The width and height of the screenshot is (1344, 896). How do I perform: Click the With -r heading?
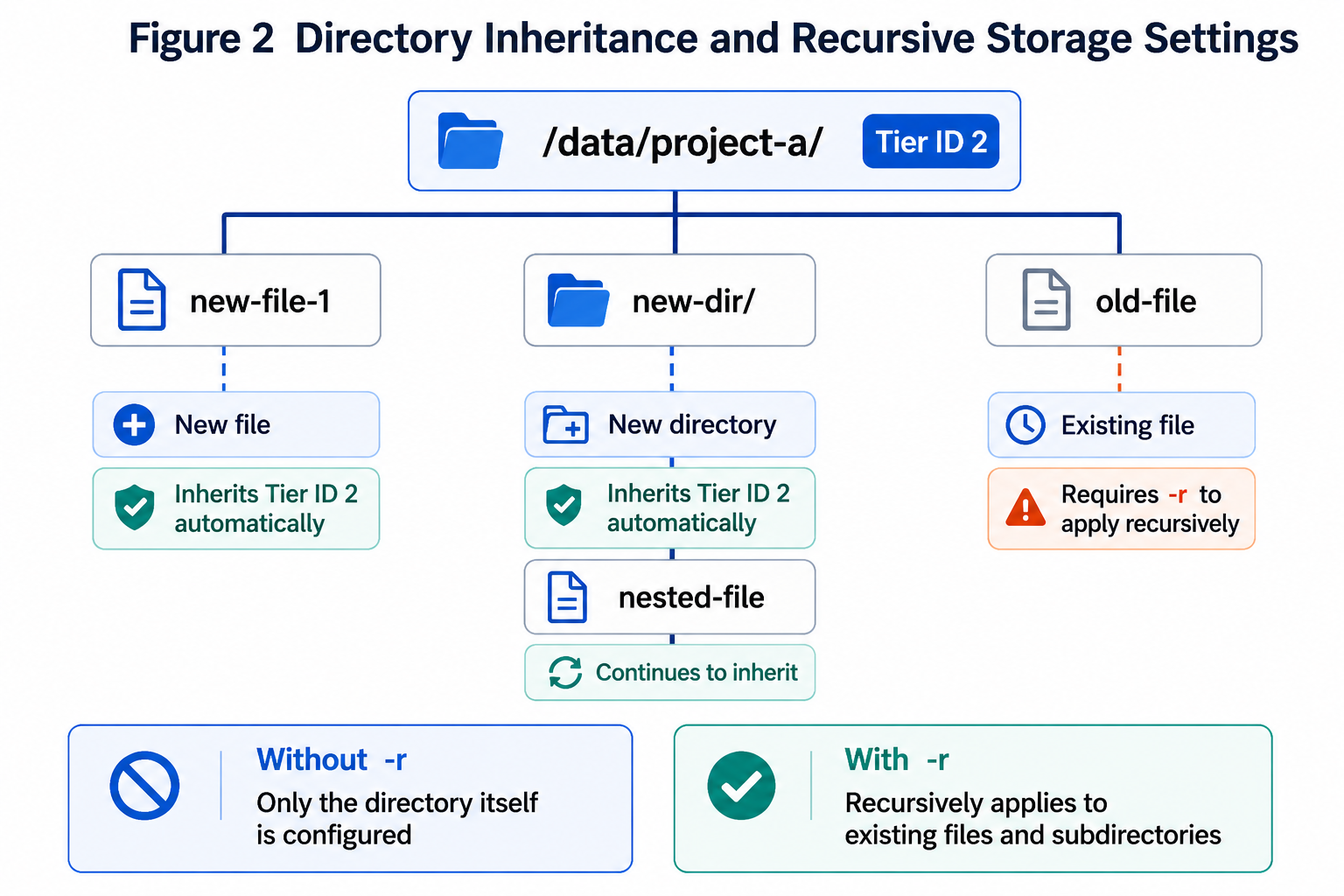(897, 759)
